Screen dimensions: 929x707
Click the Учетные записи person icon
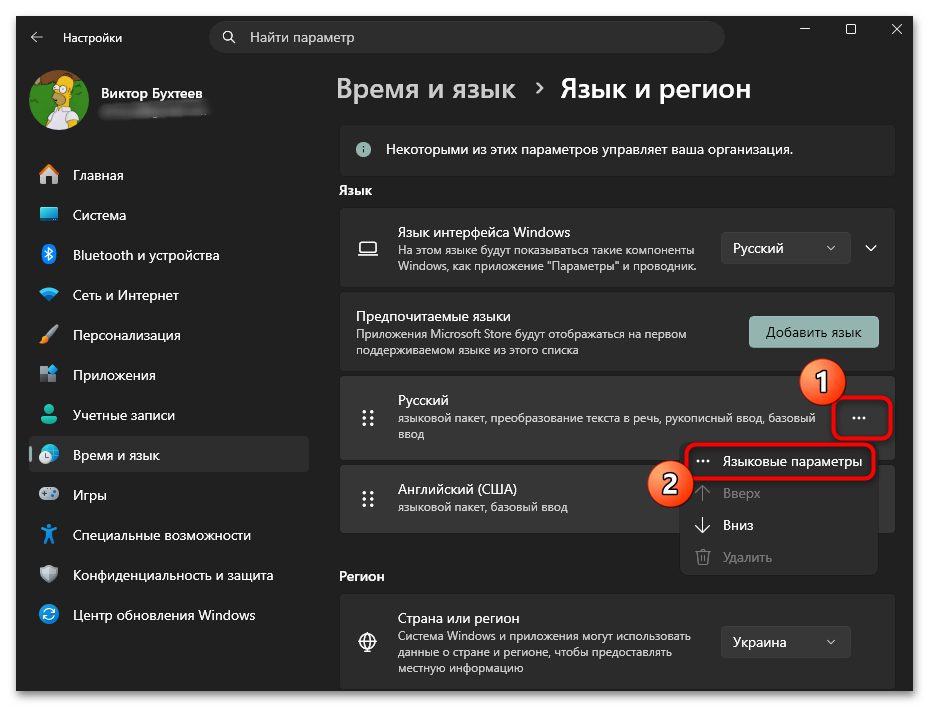click(x=49, y=415)
